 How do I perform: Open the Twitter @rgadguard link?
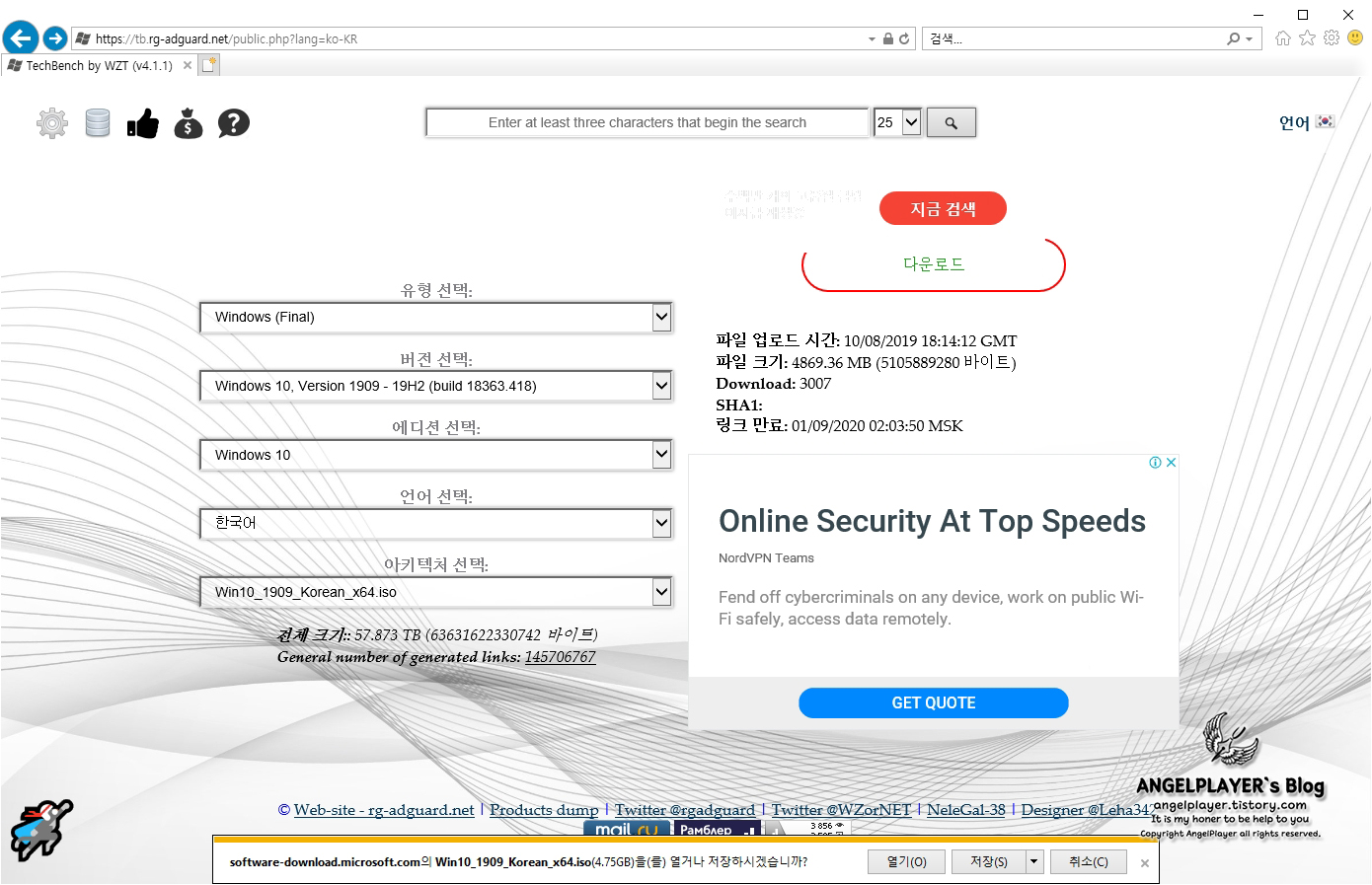coord(685,810)
